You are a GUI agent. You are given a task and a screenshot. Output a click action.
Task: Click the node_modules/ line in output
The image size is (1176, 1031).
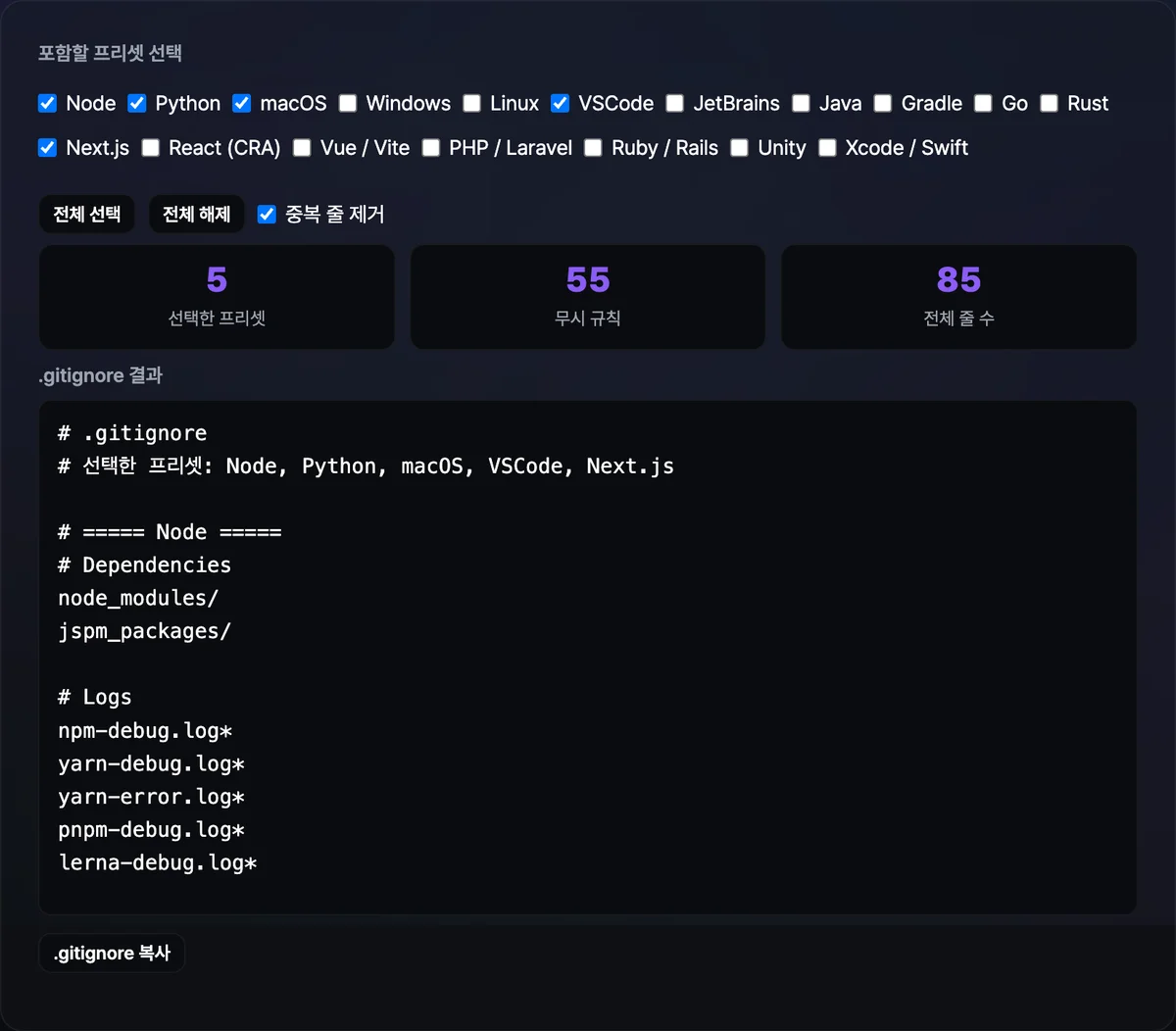(x=138, y=598)
